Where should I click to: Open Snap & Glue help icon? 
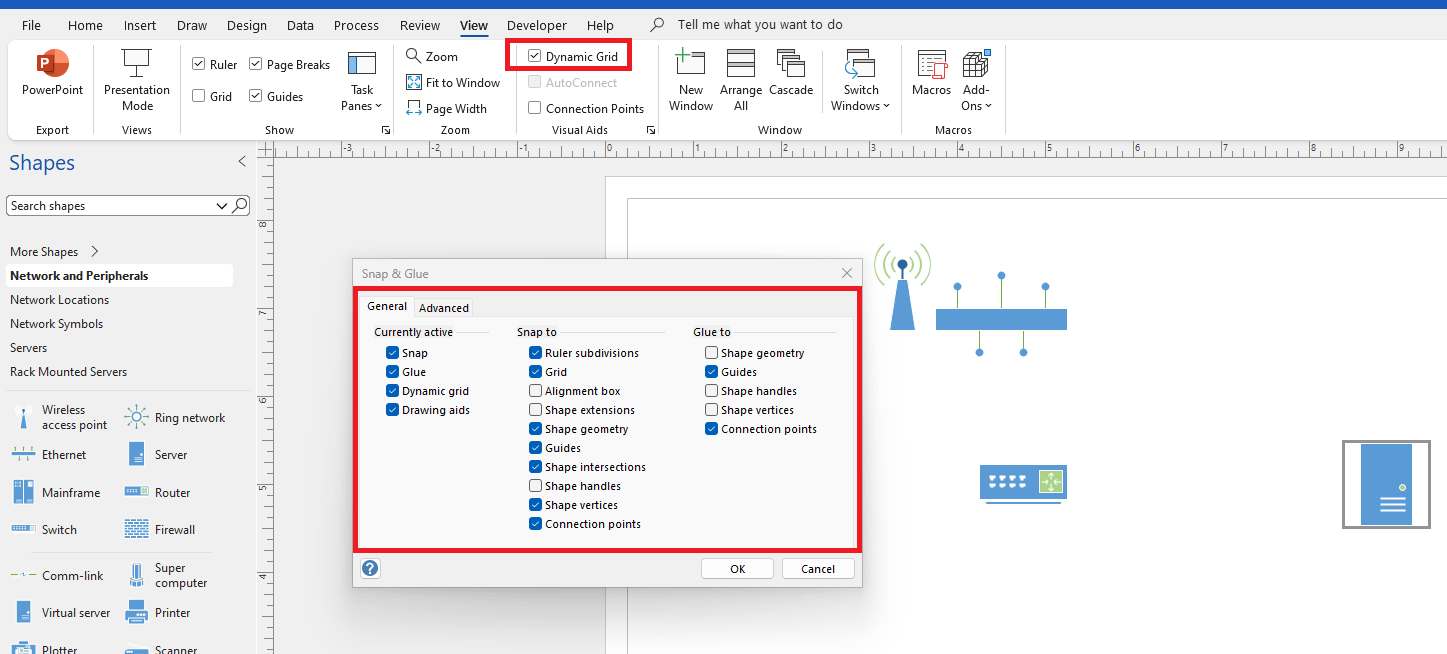(370, 569)
